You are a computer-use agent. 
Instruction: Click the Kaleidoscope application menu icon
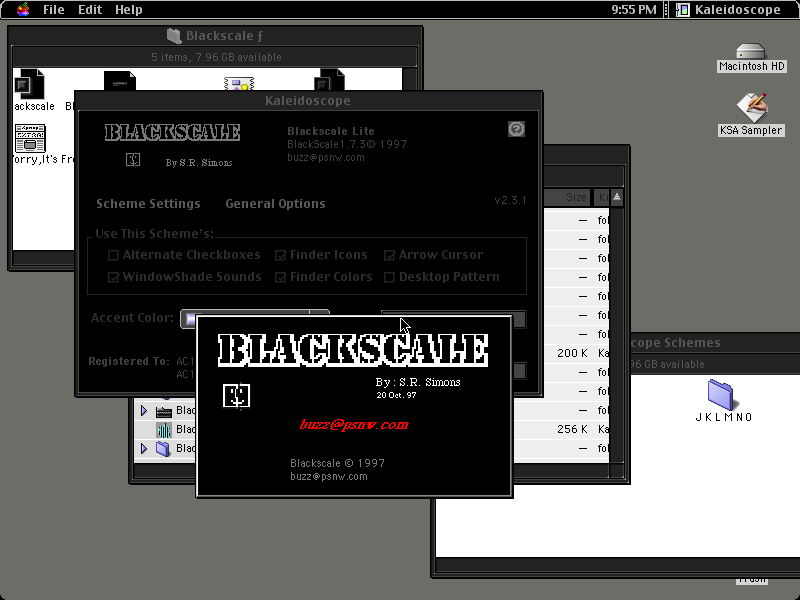(683, 9)
